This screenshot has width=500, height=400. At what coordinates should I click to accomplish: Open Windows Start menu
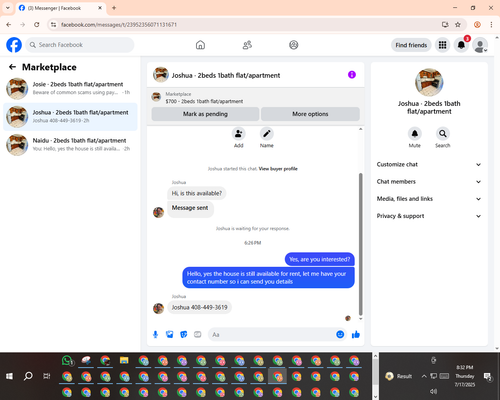pyautogui.click(x=9, y=376)
